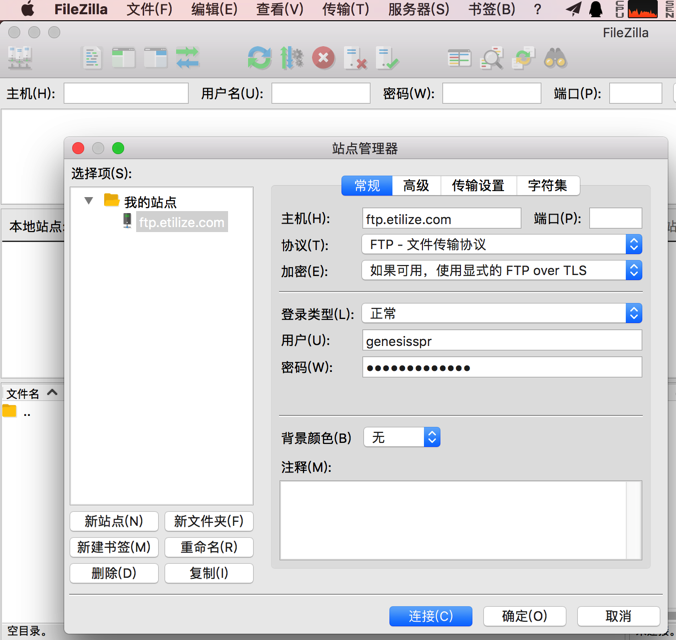Open the 背景颜色(B) color dropdown
Screen dimensions: 676x640
(402, 437)
